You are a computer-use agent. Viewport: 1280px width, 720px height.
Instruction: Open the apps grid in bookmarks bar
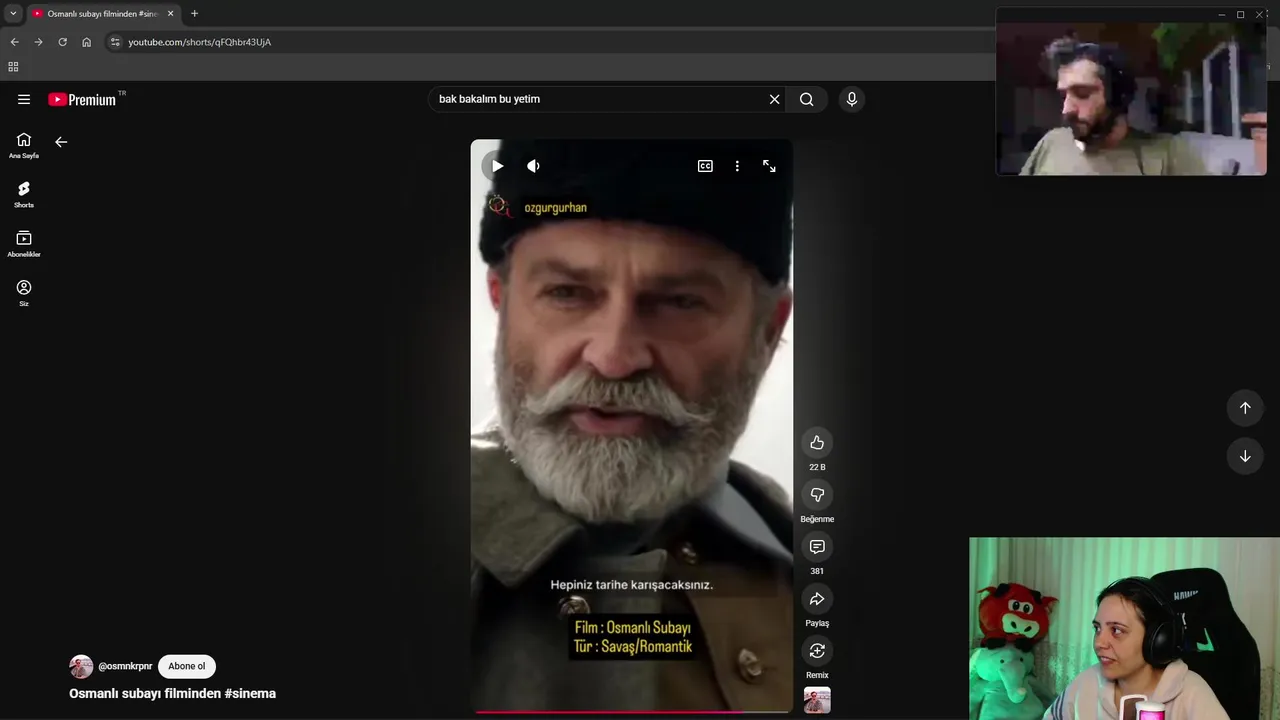[x=13, y=67]
